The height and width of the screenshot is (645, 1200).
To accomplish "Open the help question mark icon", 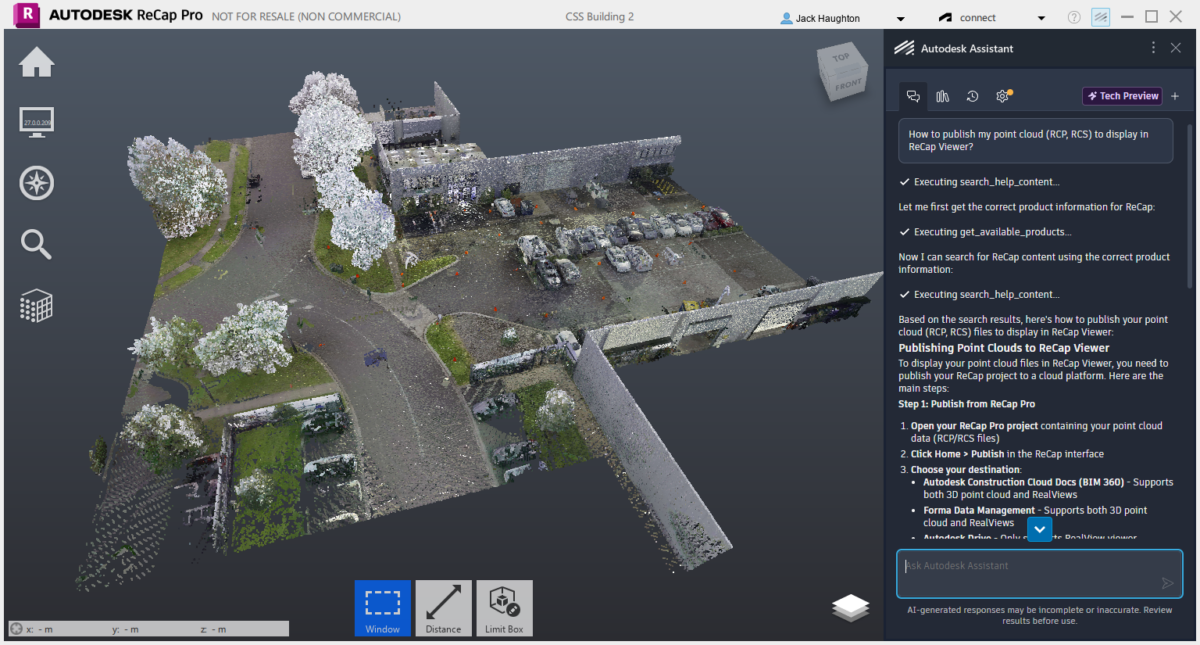I will pos(1074,17).
